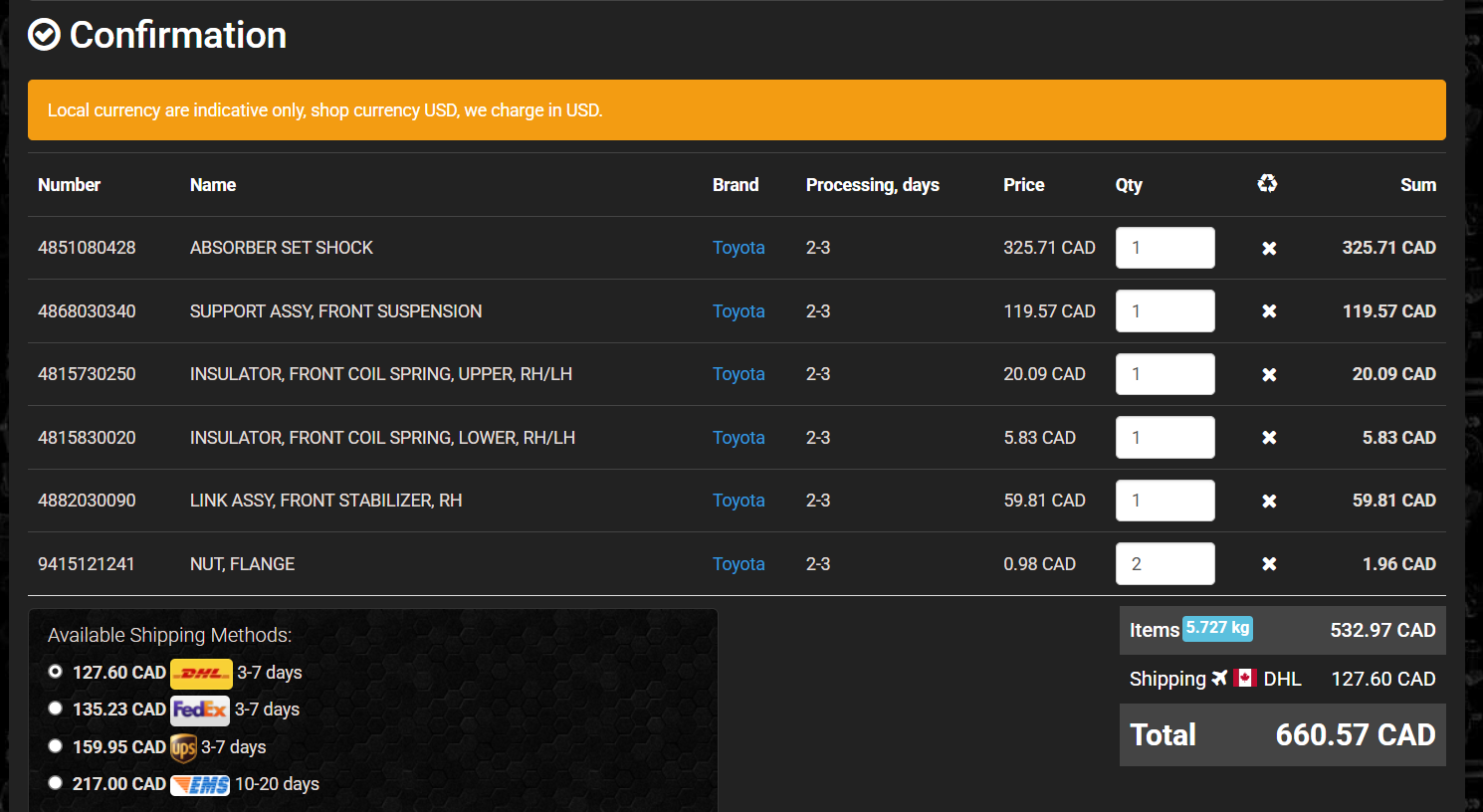1483x812 pixels.
Task: Click the Confirmation checkmark circle icon
Action: point(44,35)
